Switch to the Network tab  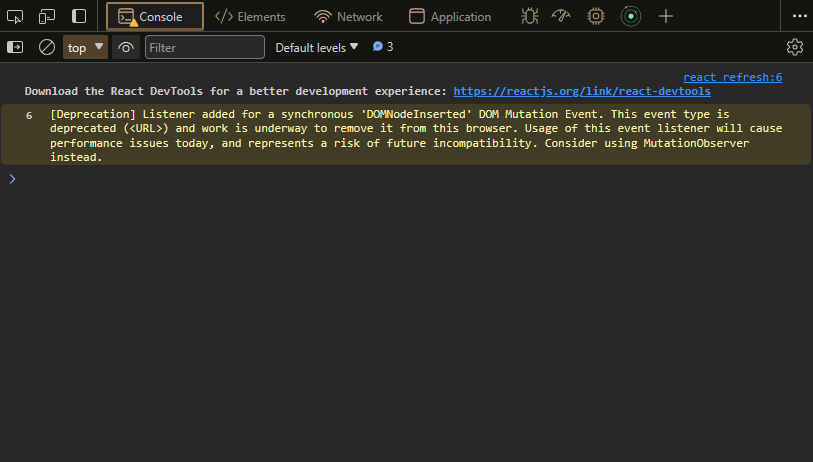tap(348, 17)
